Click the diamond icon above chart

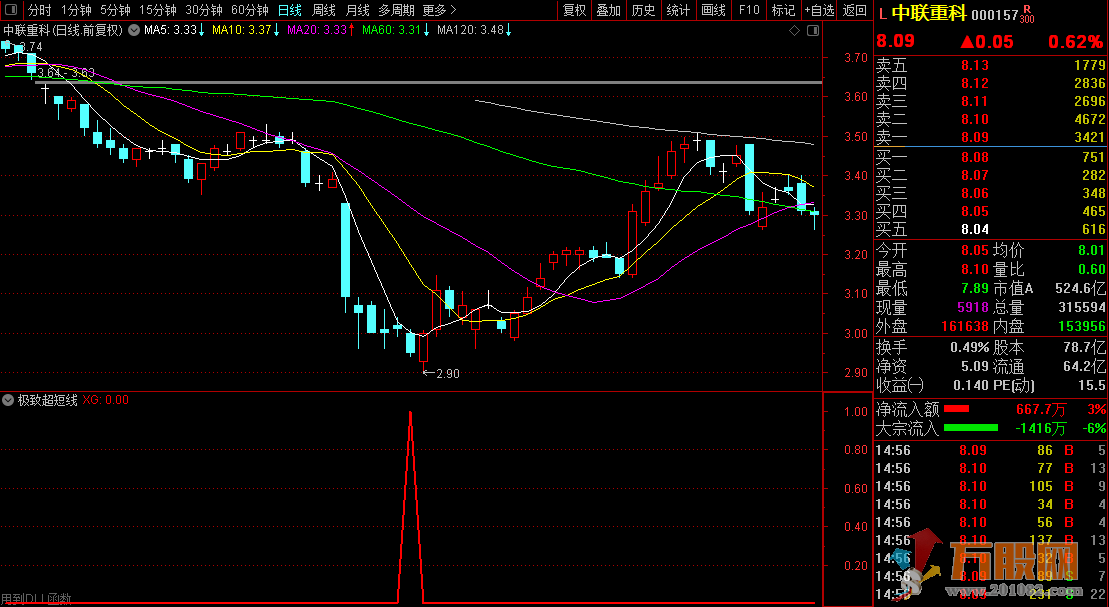(x=794, y=30)
